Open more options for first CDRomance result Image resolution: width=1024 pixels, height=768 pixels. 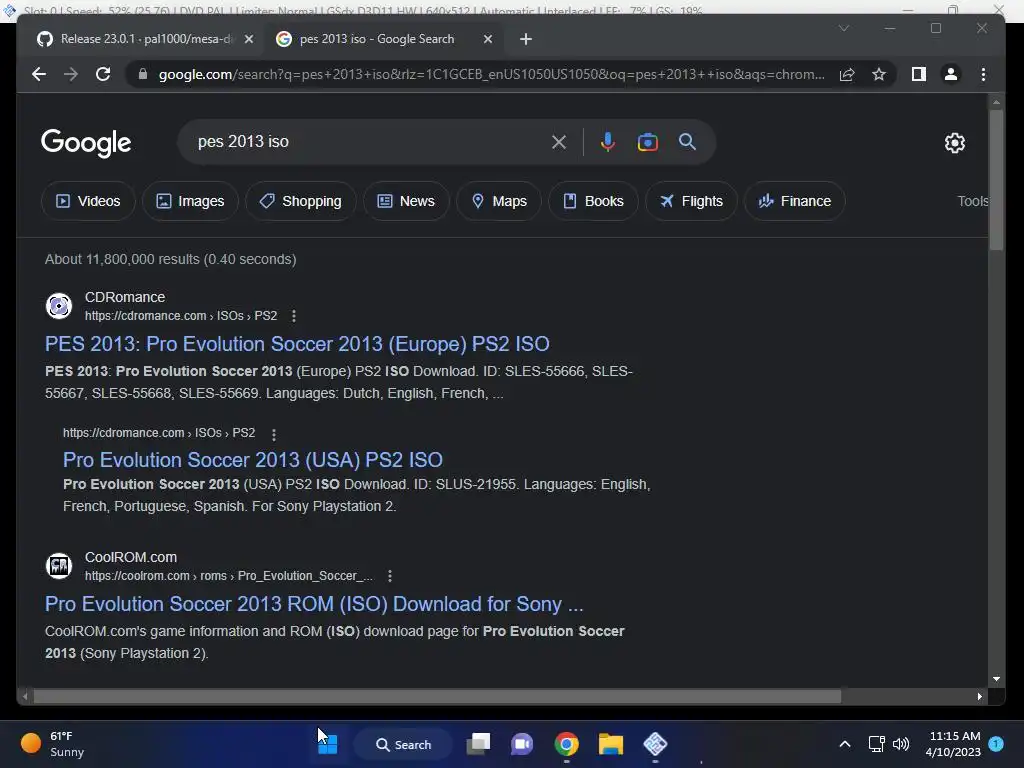click(x=294, y=316)
